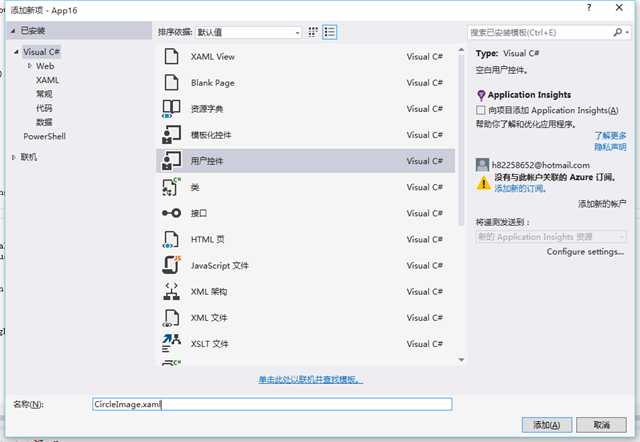640x442 pixels.
Task: Switch to medium icons list view
Action: tap(329, 32)
